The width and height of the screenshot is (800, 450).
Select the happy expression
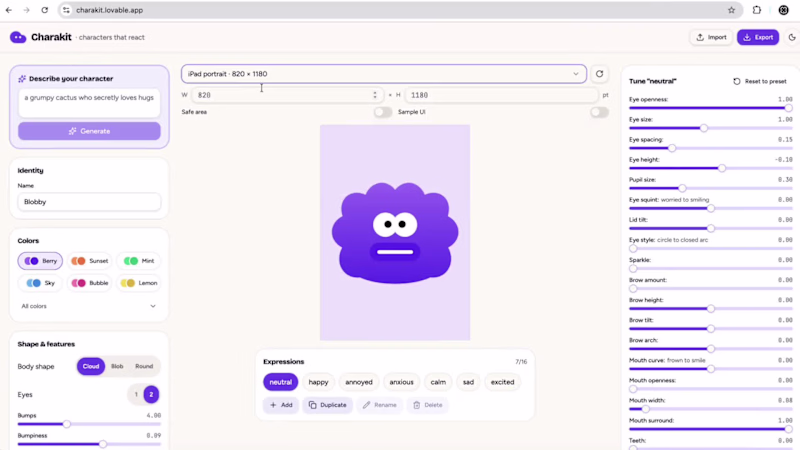[318, 382]
